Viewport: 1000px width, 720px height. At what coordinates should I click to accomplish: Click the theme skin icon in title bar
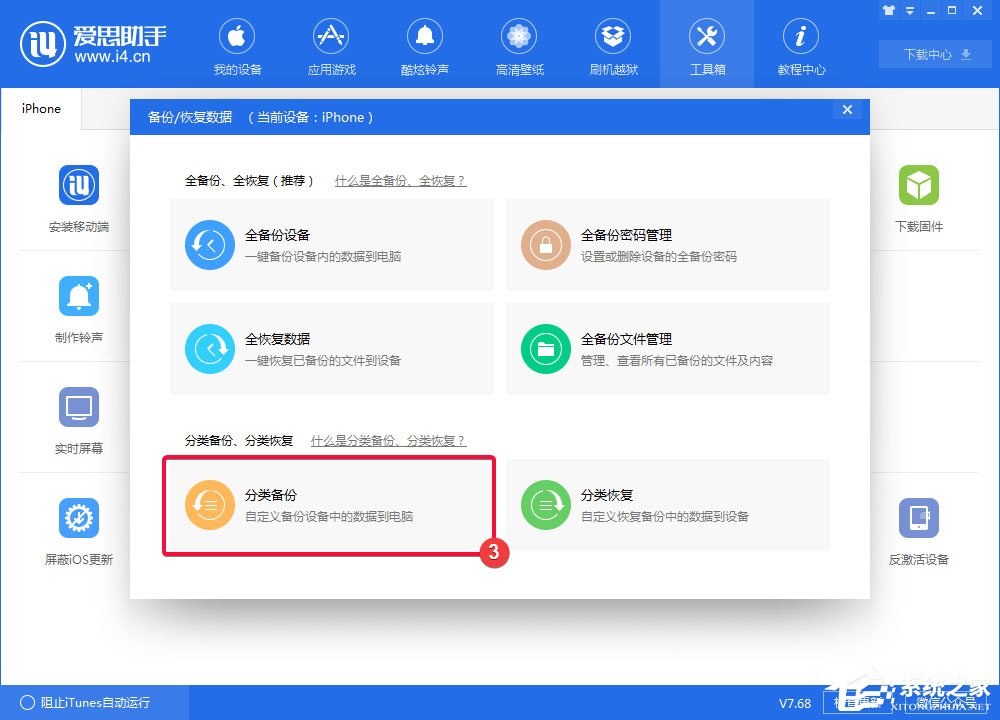pyautogui.click(x=889, y=10)
